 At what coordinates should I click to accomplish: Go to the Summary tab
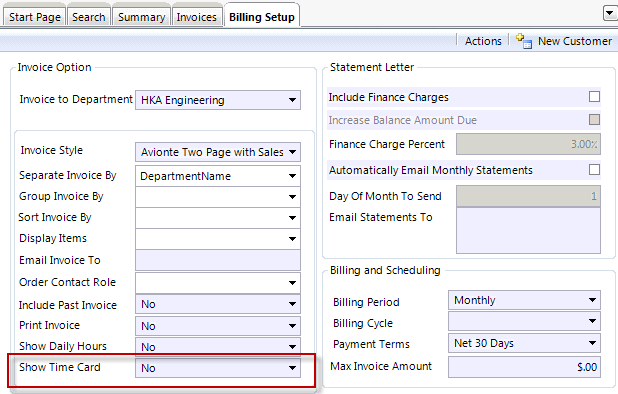[141, 17]
